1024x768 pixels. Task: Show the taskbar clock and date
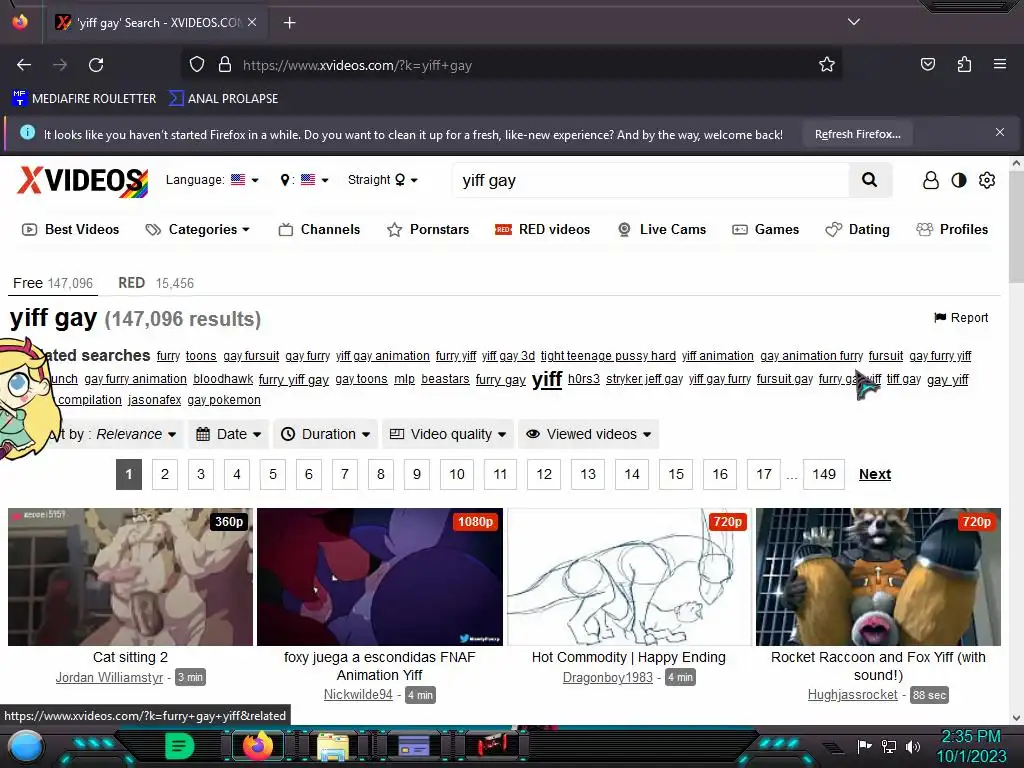(x=971, y=746)
